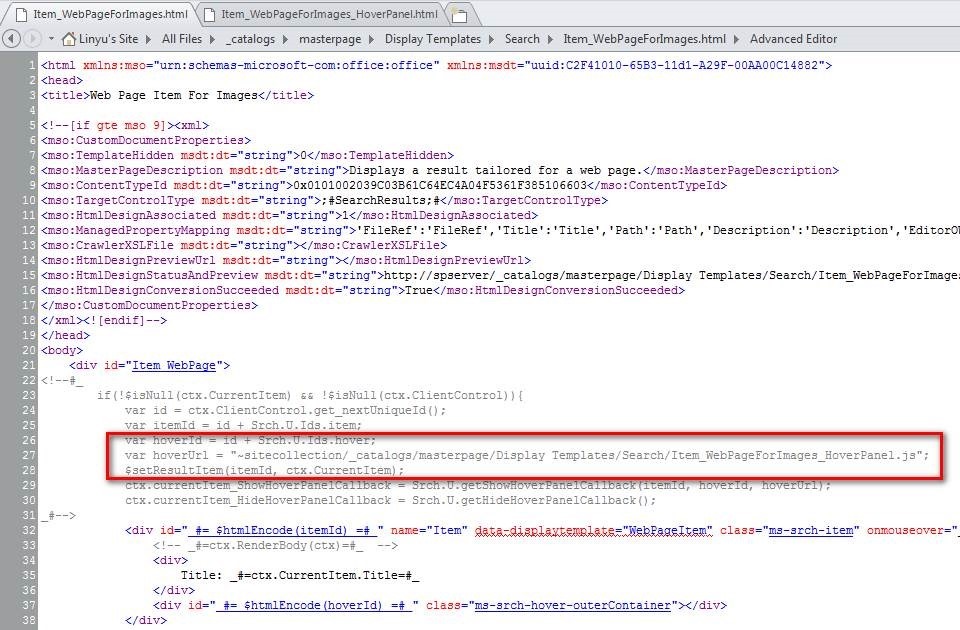Click the home icon before Linyu's Site
Viewport: 960px width, 630px height.
(69, 39)
